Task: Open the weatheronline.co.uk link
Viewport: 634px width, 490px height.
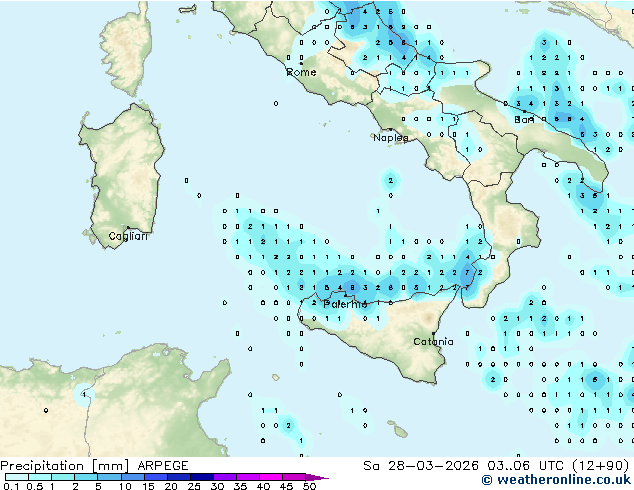Action: (x=556, y=480)
